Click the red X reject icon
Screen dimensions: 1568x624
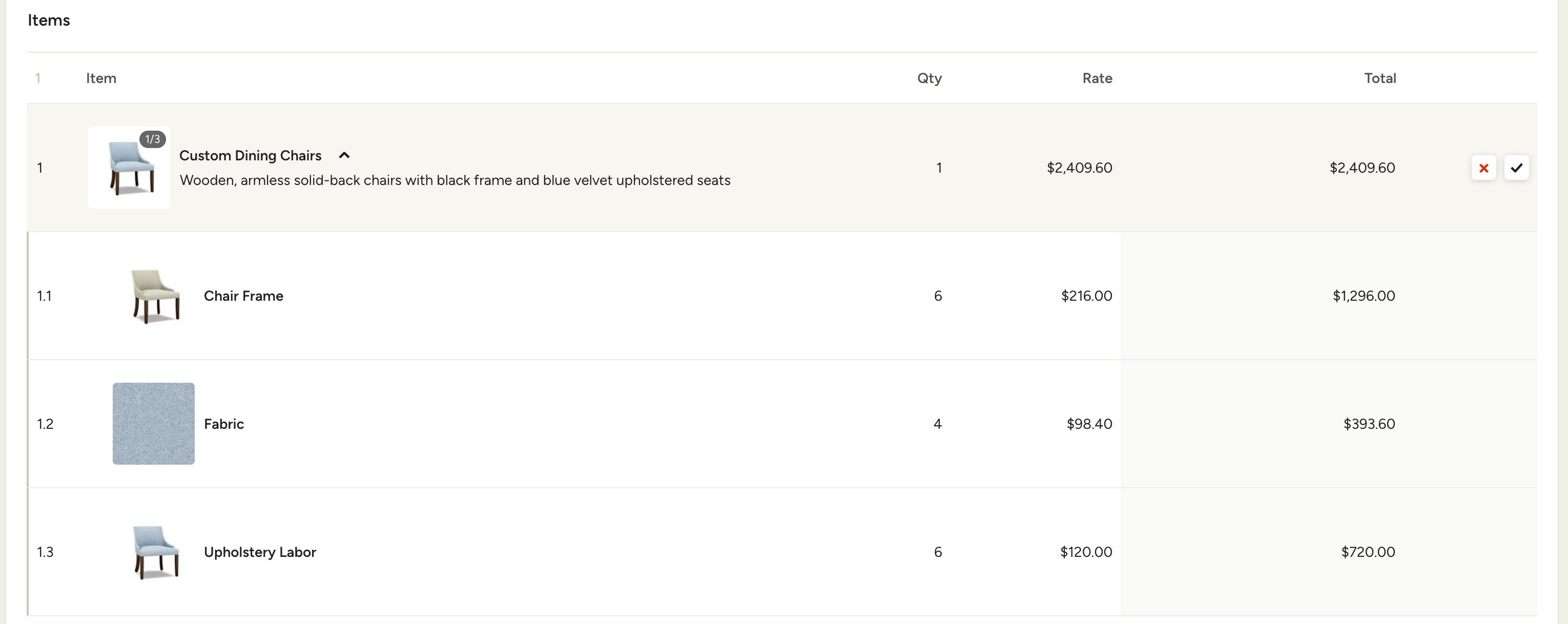tap(1483, 168)
